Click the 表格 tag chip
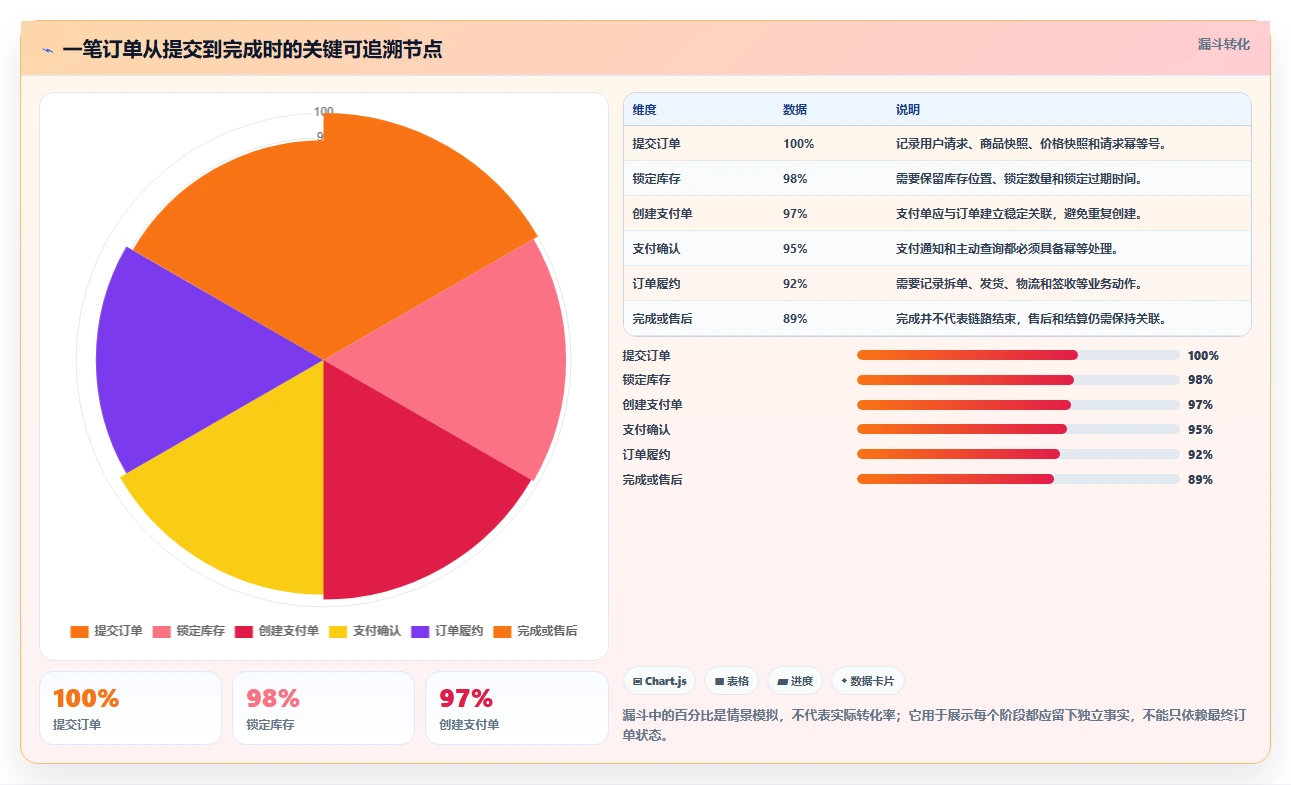This screenshot has height=785, width=1291. [732, 681]
